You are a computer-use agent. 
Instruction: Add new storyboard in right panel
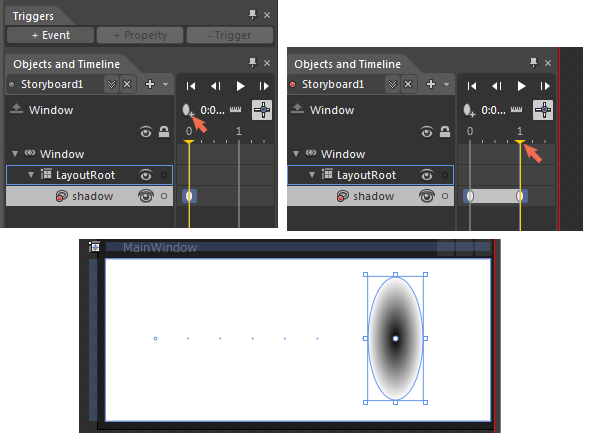431,84
